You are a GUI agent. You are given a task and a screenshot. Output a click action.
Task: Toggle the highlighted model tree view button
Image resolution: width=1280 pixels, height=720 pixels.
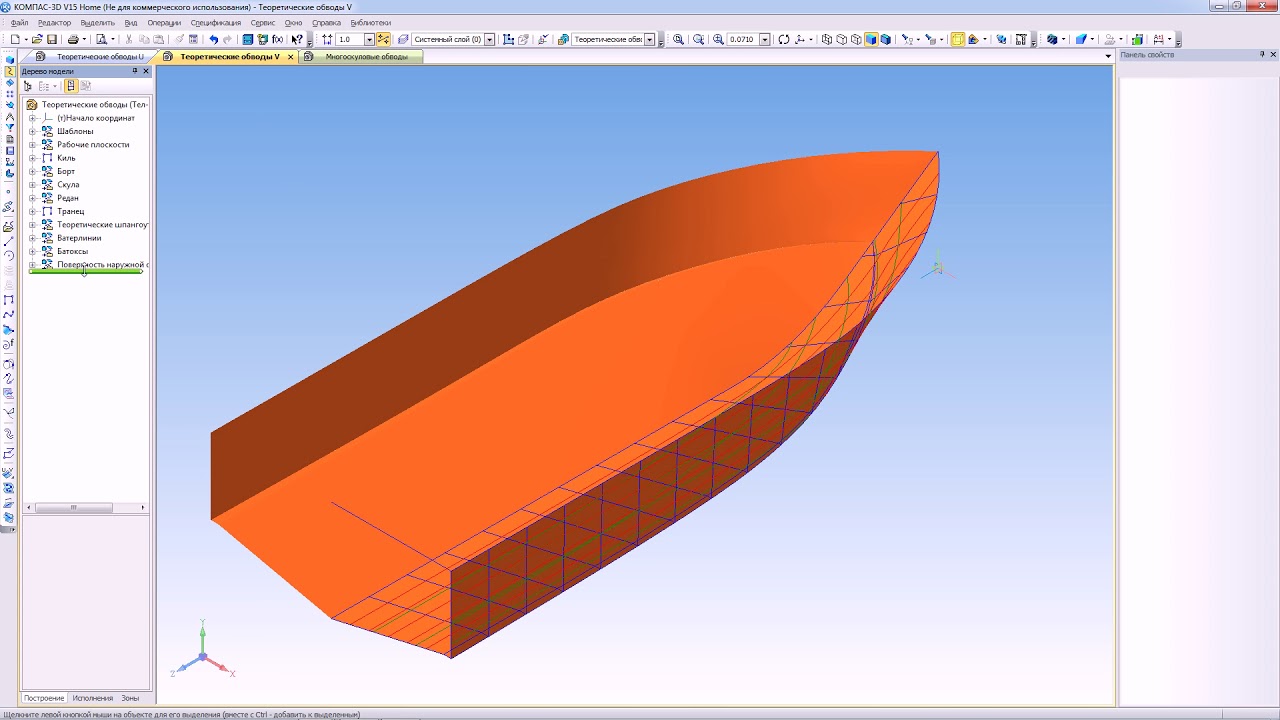(71, 86)
